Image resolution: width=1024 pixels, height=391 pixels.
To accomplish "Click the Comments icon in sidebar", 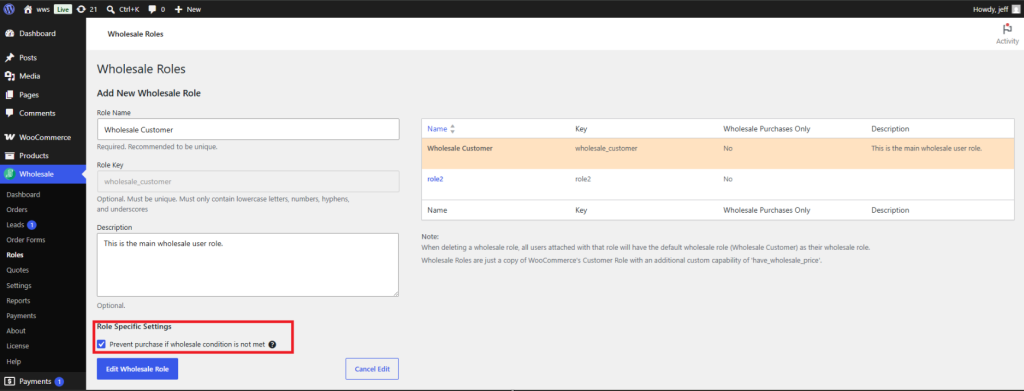I will coord(10,113).
